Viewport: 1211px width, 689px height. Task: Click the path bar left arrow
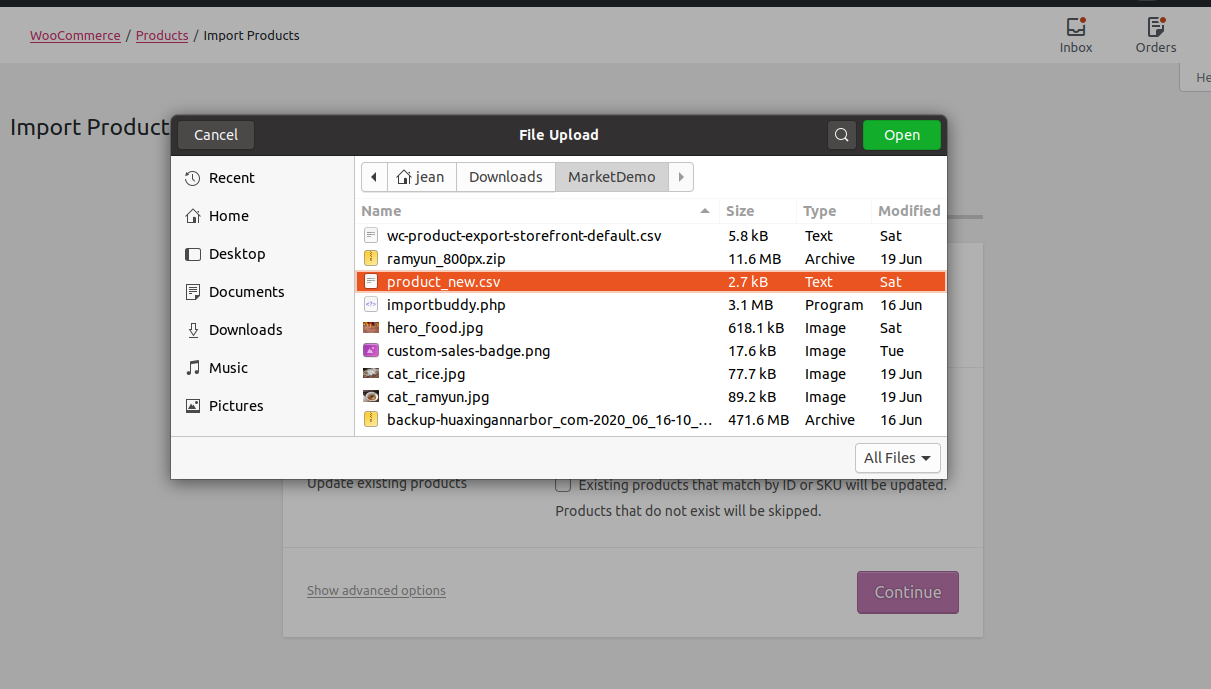pos(374,177)
